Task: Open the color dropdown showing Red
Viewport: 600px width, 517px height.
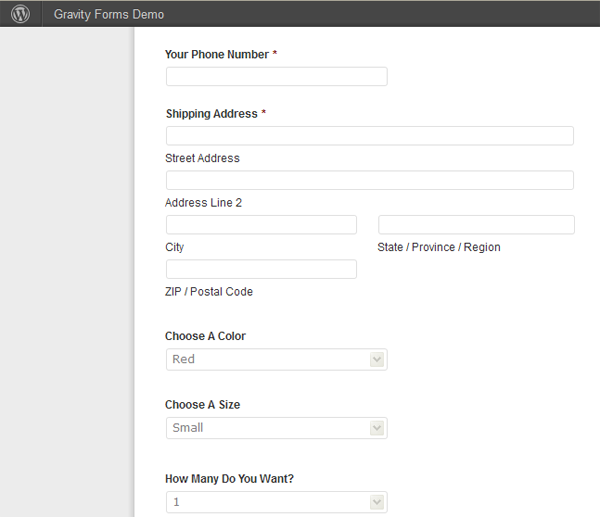Action: click(x=276, y=359)
